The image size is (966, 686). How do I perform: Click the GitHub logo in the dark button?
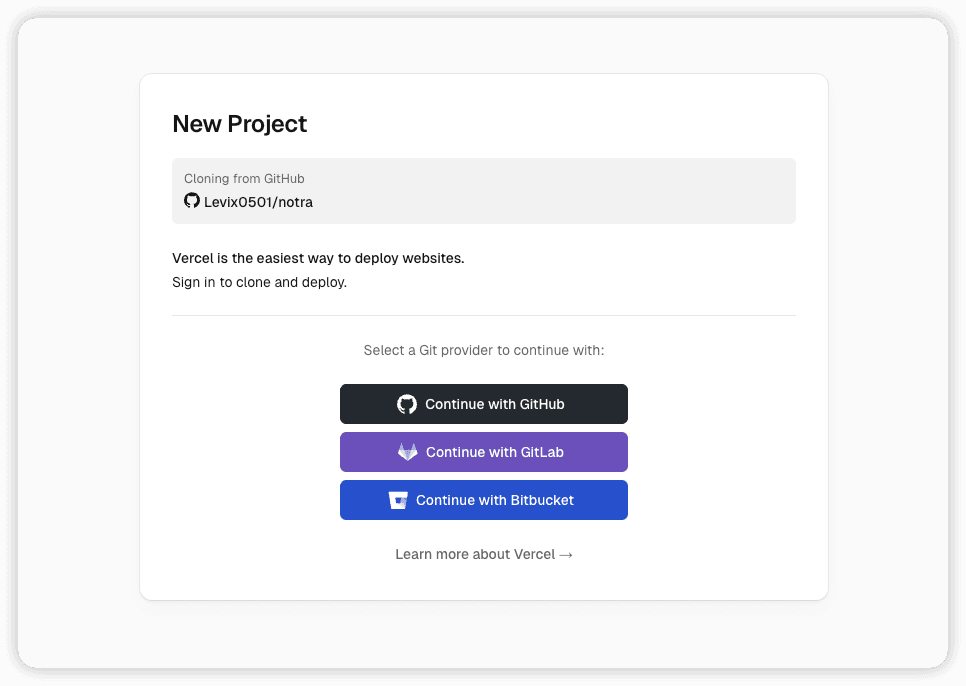tap(407, 404)
